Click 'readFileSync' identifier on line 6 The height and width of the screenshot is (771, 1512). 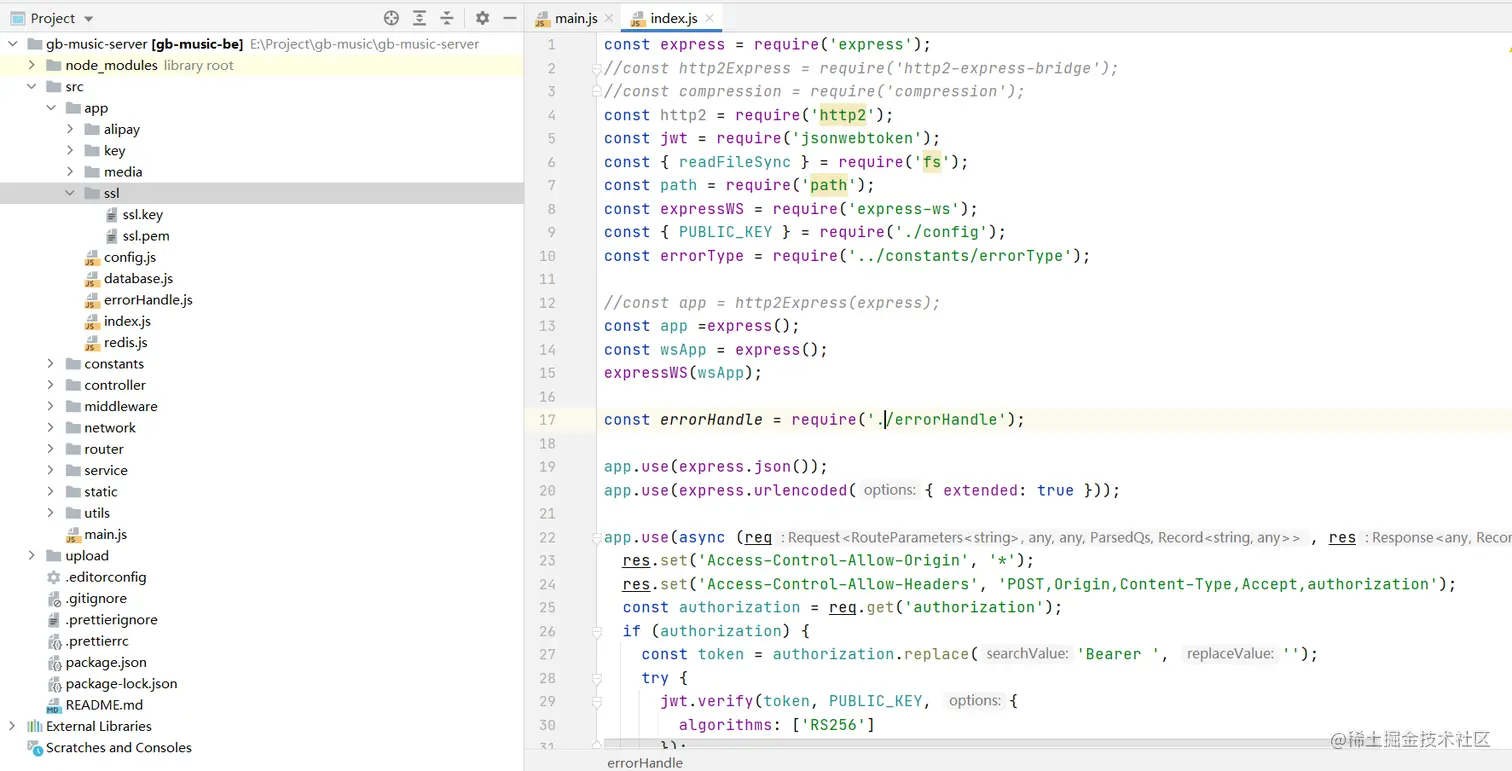735,162
